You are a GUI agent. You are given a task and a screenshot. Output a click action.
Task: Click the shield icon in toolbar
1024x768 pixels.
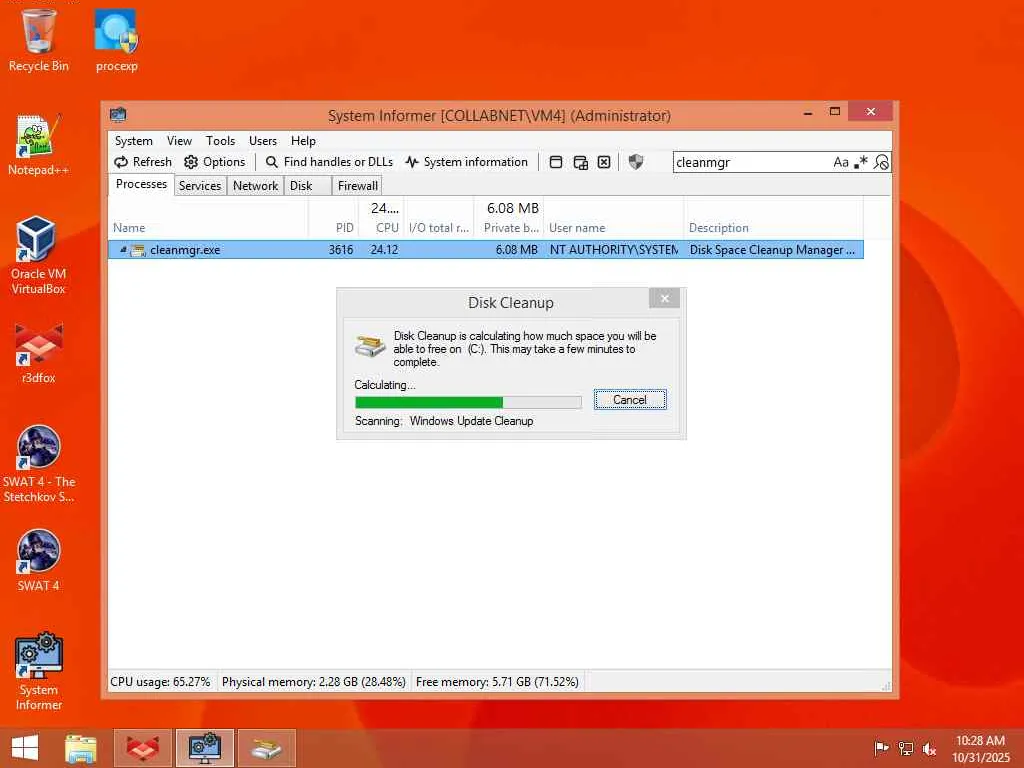pos(635,162)
